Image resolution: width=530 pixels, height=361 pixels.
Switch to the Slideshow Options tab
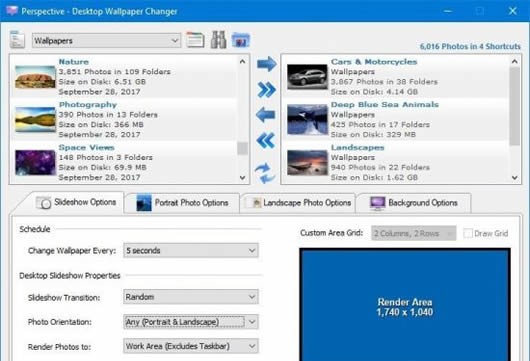pos(76,202)
